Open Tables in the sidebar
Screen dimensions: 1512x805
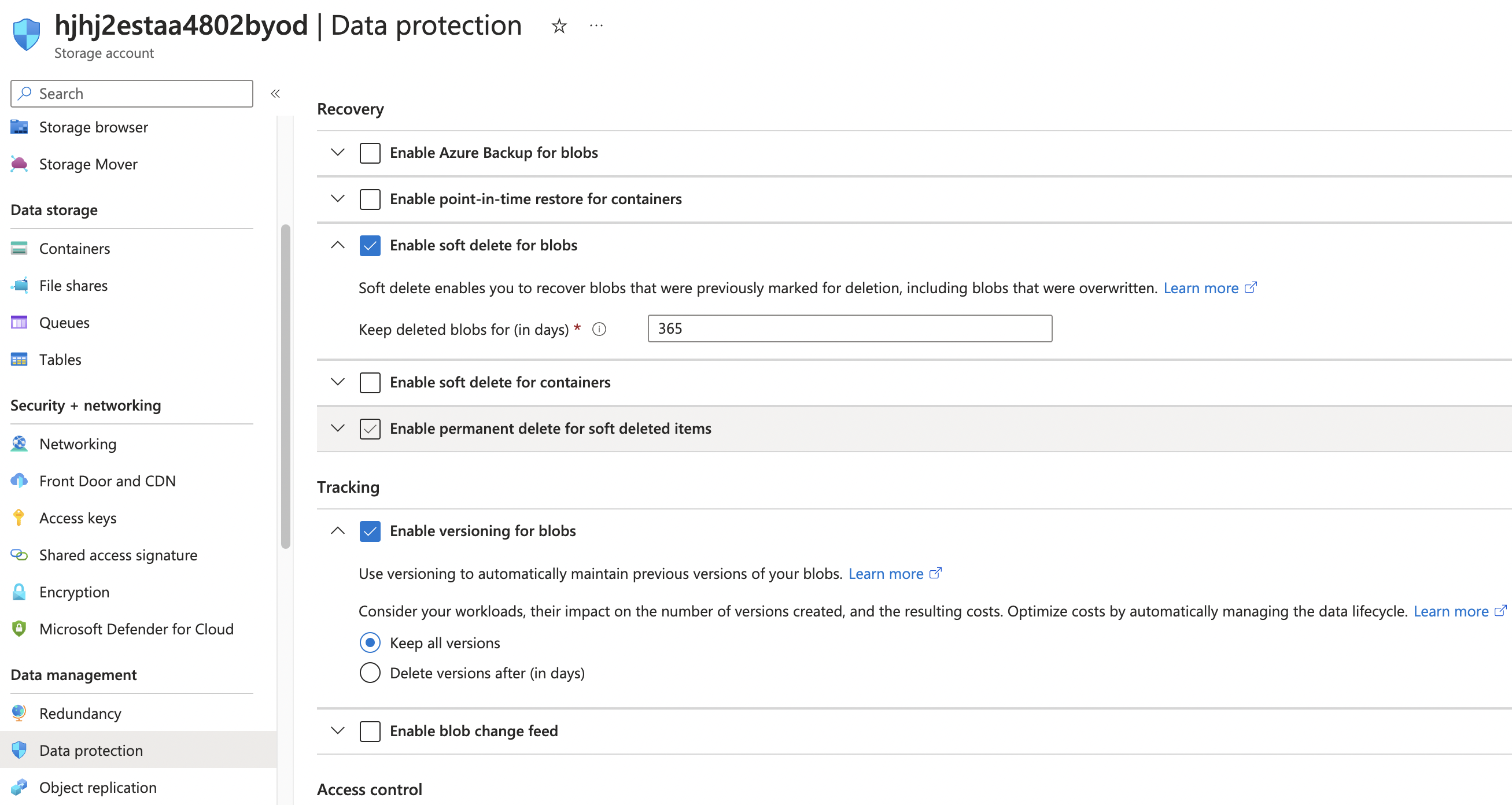[61, 360]
